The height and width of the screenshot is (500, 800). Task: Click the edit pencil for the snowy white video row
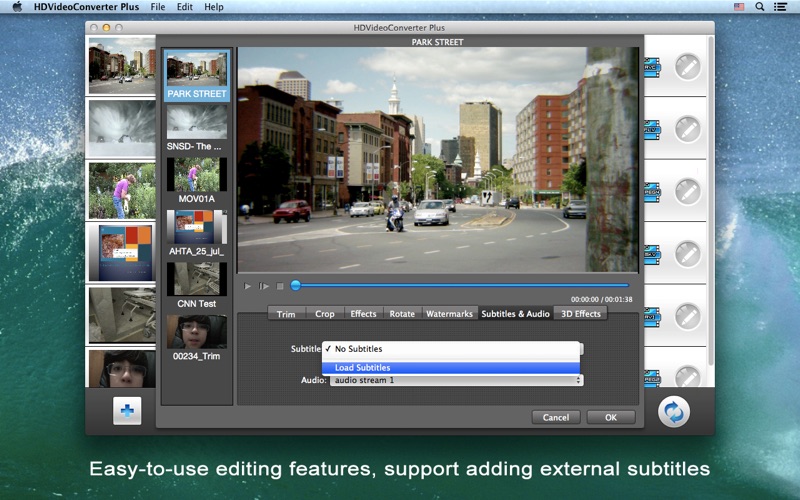pyautogui.click(x=688, y=130)
